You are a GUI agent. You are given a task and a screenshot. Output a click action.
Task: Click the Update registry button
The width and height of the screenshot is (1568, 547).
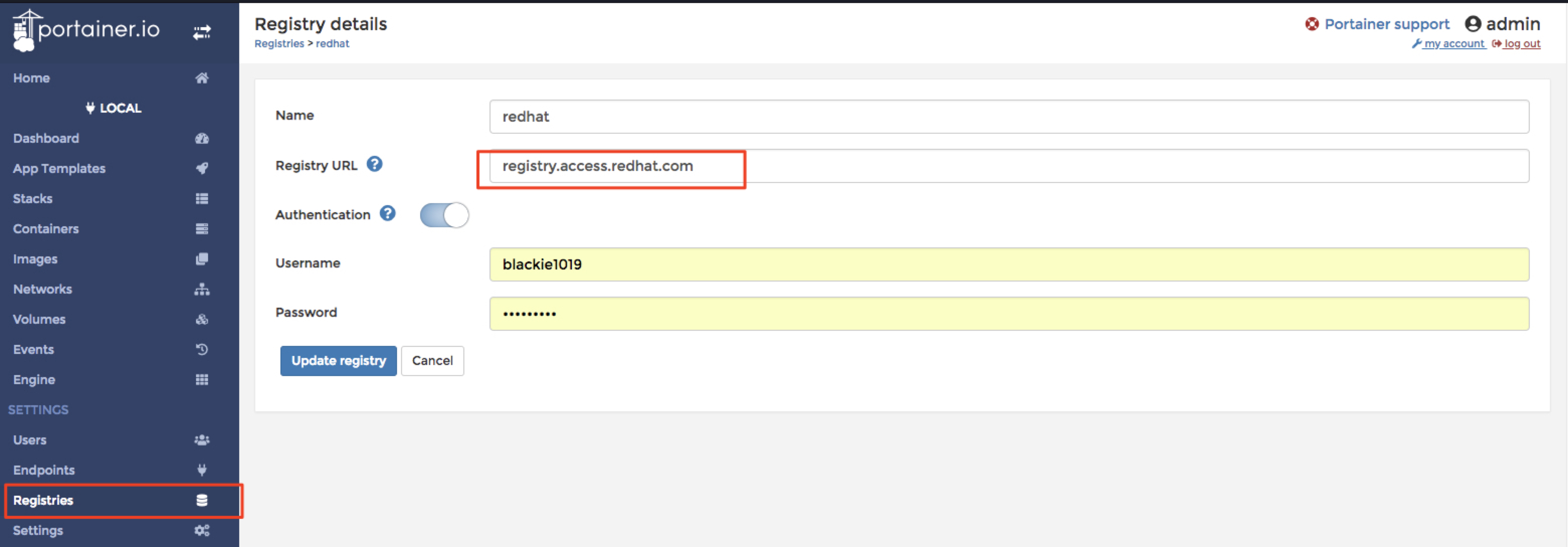pyautogui.click(x=338, y=360)
